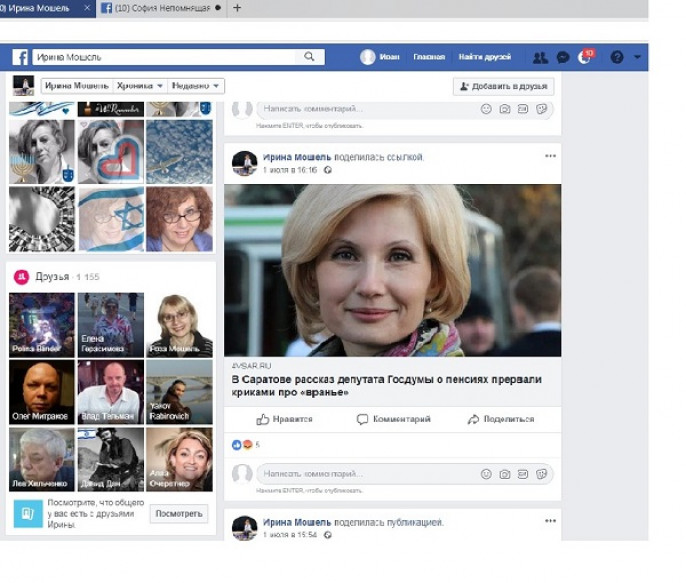
Task: Open friend Влад Тельман thumbnail
Action: (x=111, y=392)
